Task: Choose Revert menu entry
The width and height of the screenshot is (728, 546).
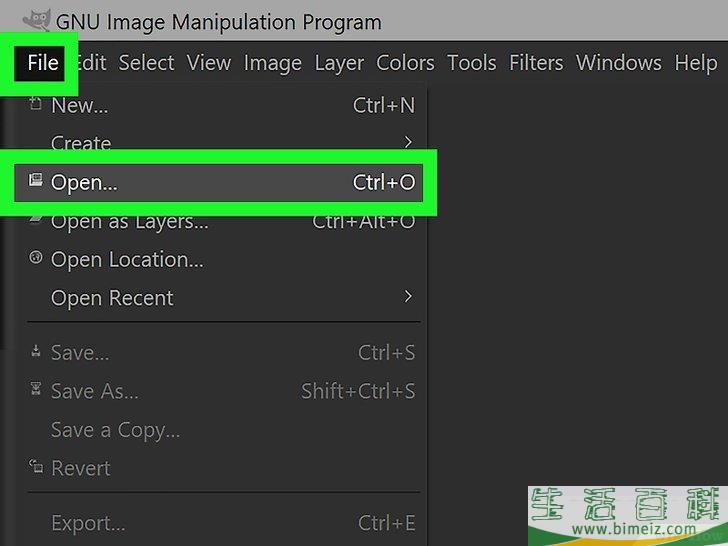Action: pos(223,468)
